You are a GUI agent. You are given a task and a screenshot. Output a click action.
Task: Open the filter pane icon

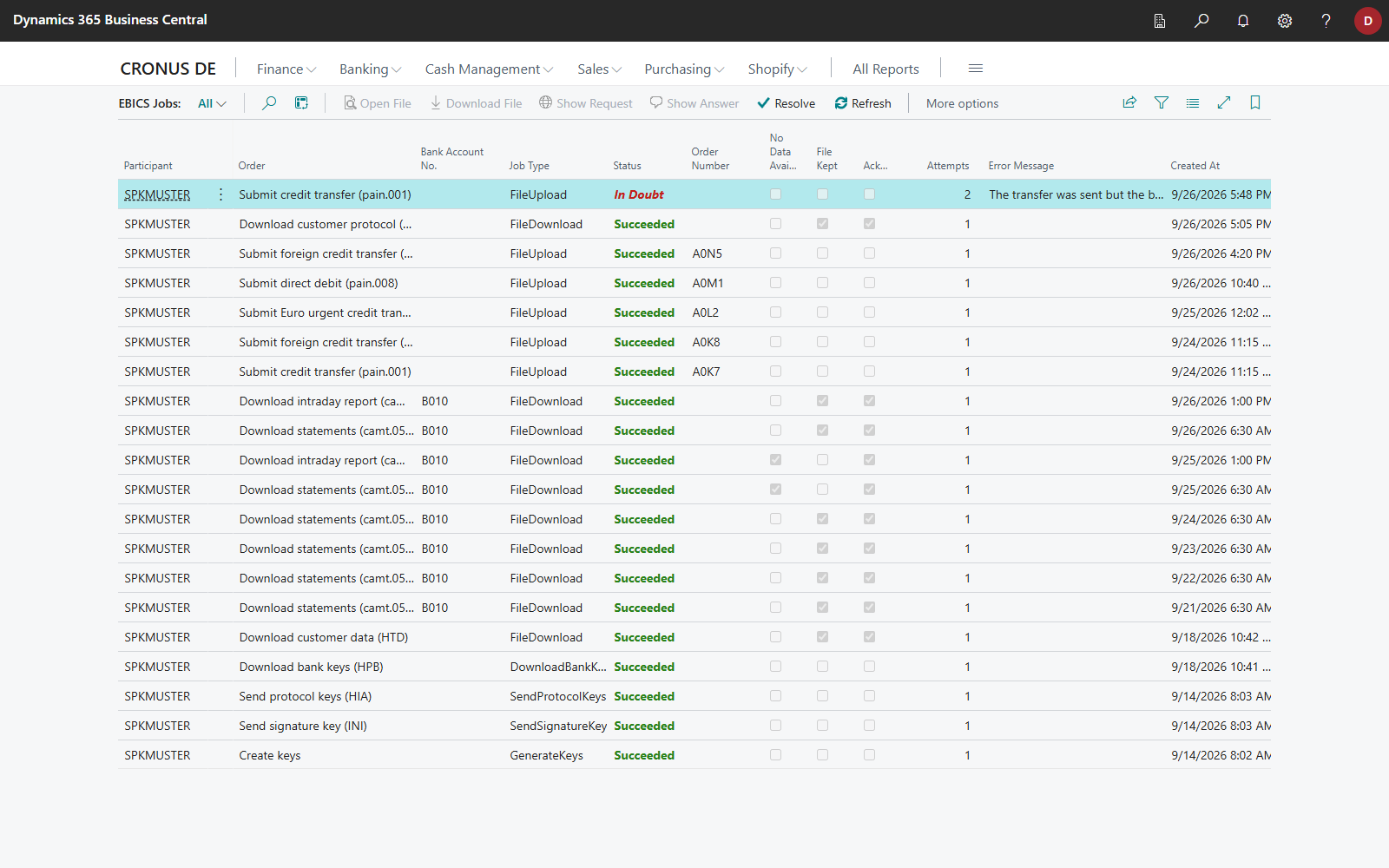click(1162, 102)
